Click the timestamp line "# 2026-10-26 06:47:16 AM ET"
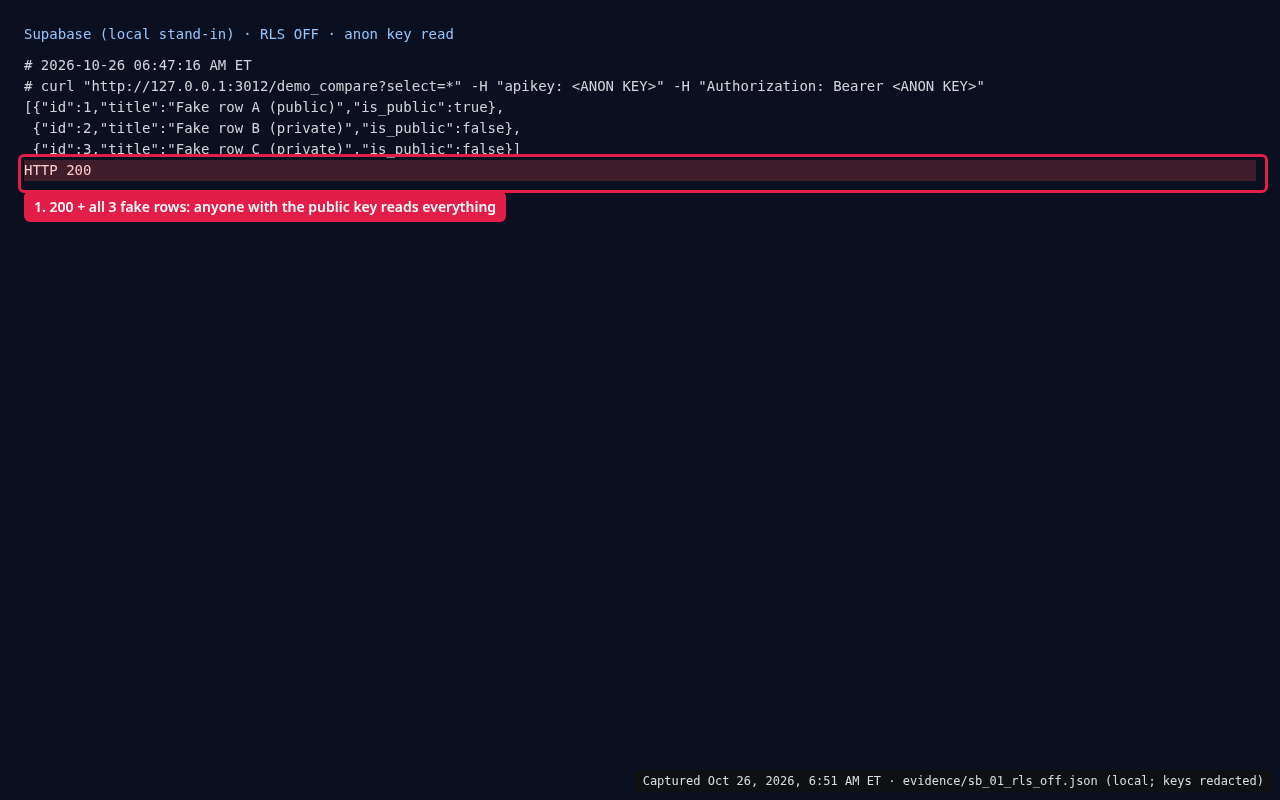 [138, 65]
